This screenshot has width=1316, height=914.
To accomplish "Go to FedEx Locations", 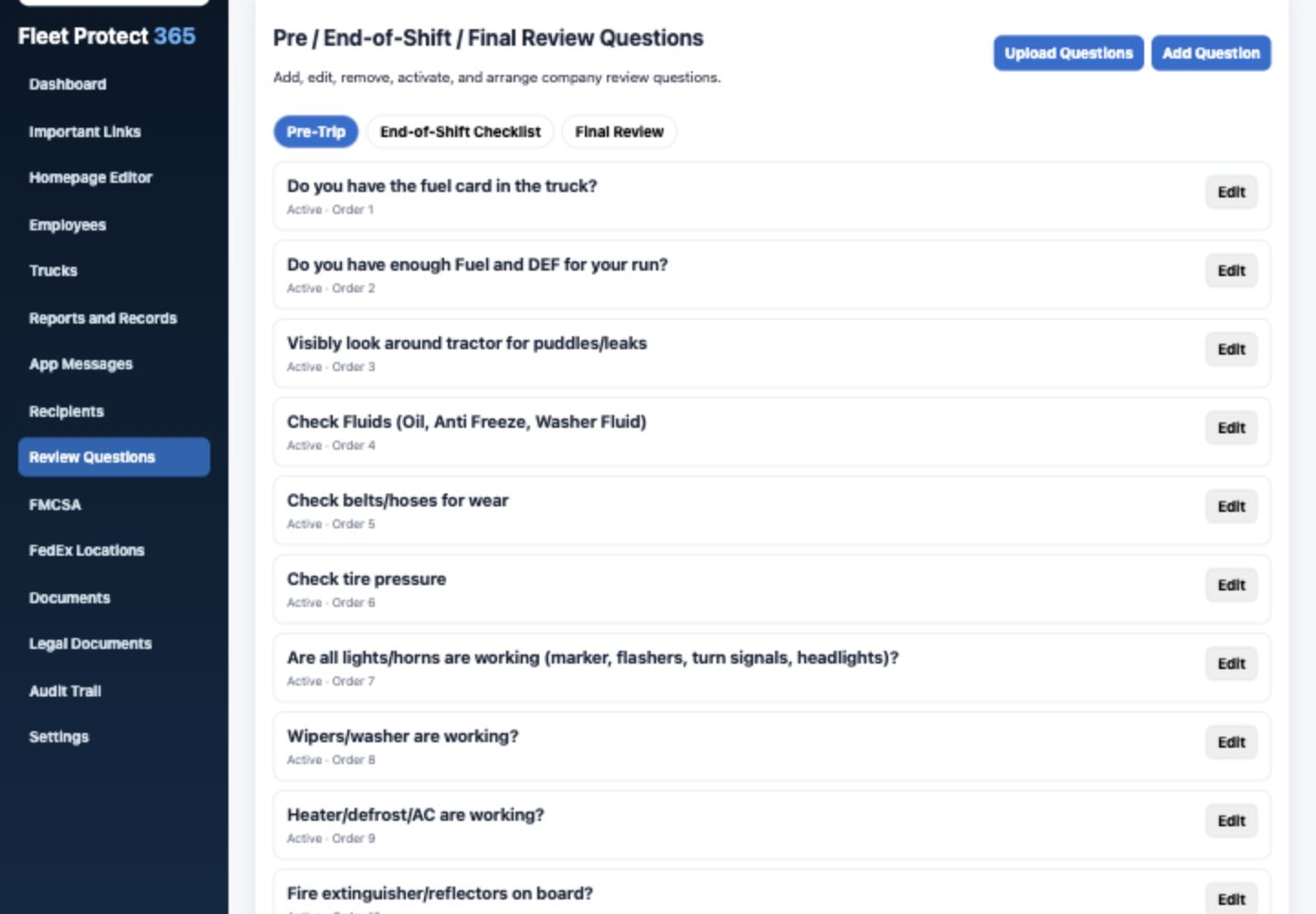I will point(87,550).
